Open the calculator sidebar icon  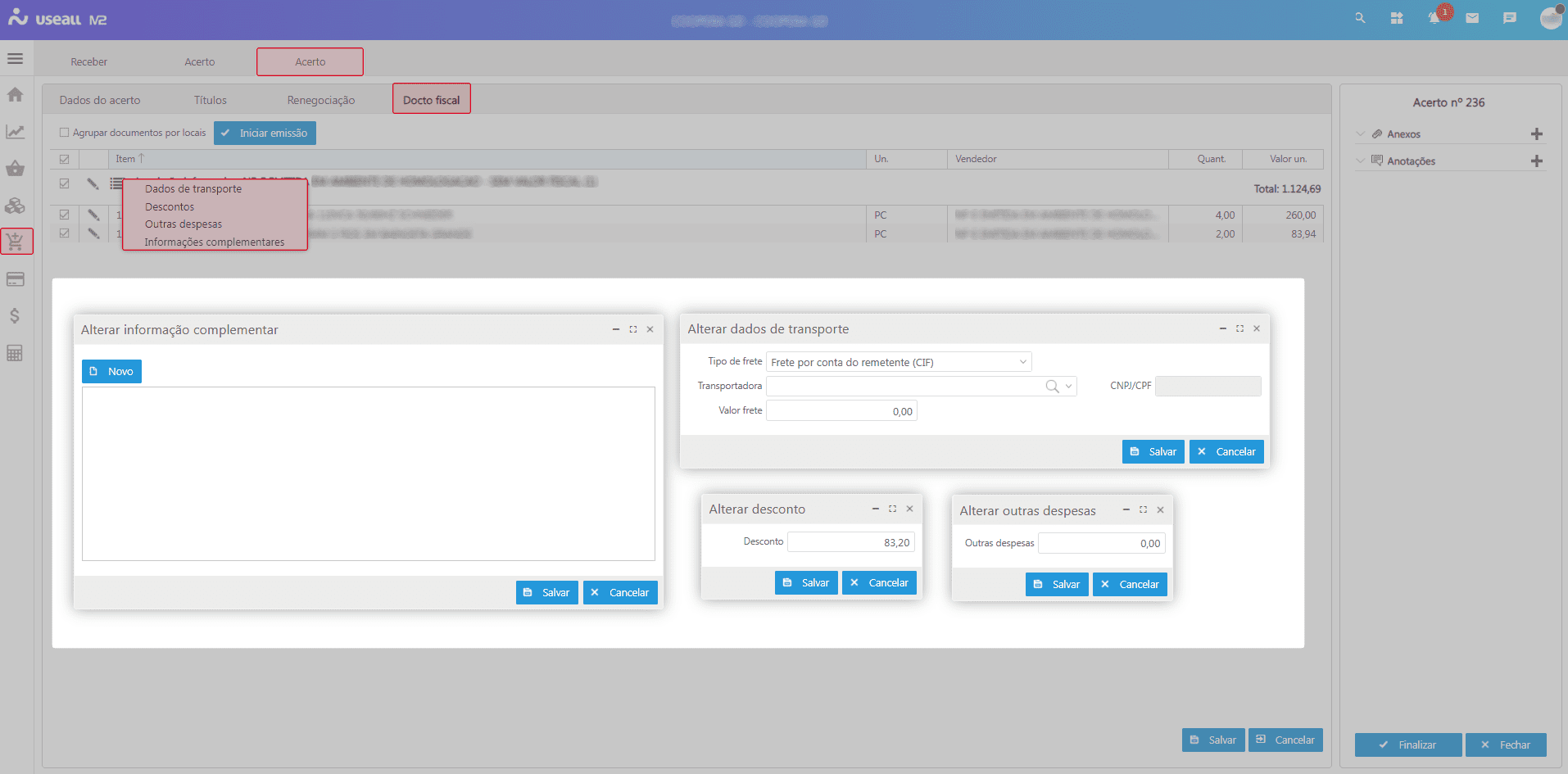[x=15, y=352]
